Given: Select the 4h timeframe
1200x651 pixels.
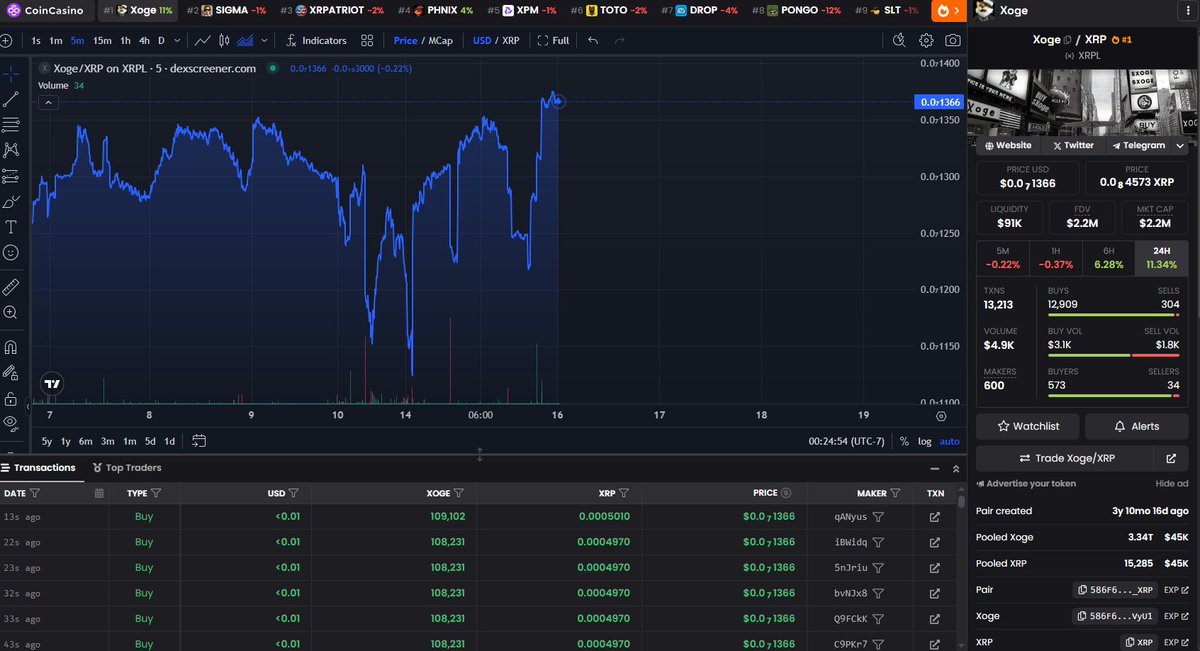Looking at the screenshot, I should point(145,41).
